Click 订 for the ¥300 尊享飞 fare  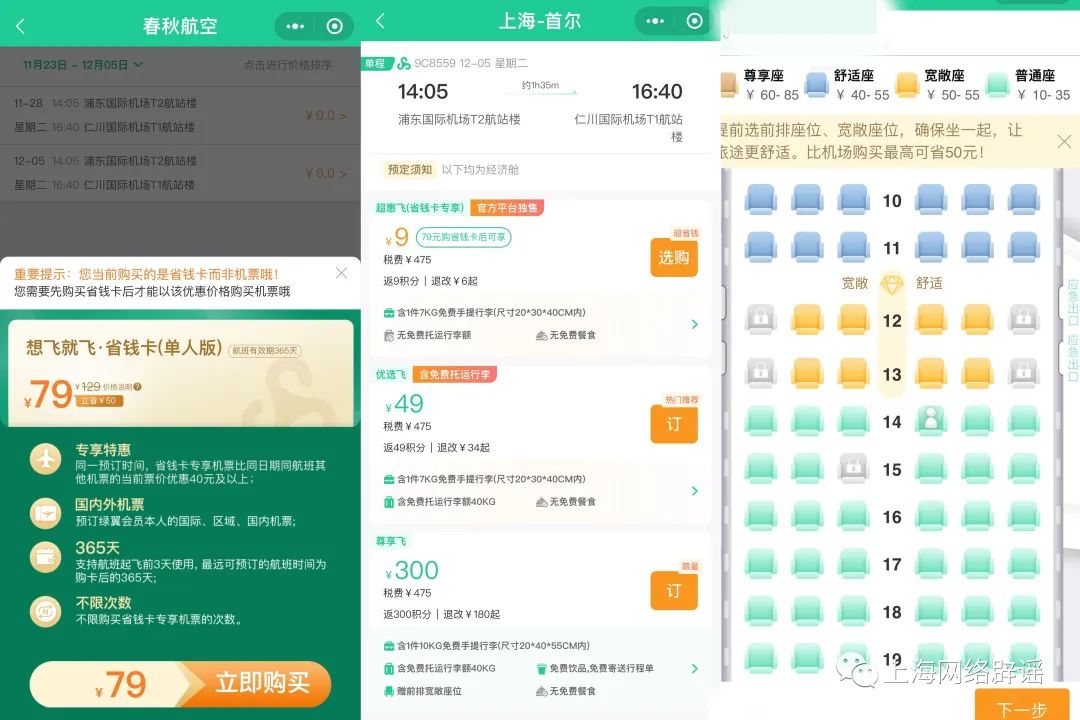click(674, 590)
